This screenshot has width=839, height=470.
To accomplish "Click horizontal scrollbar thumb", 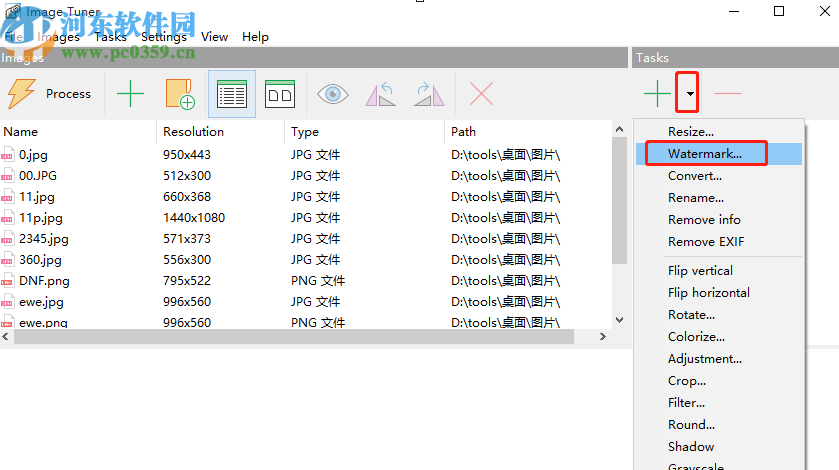I will click(294, 337).
